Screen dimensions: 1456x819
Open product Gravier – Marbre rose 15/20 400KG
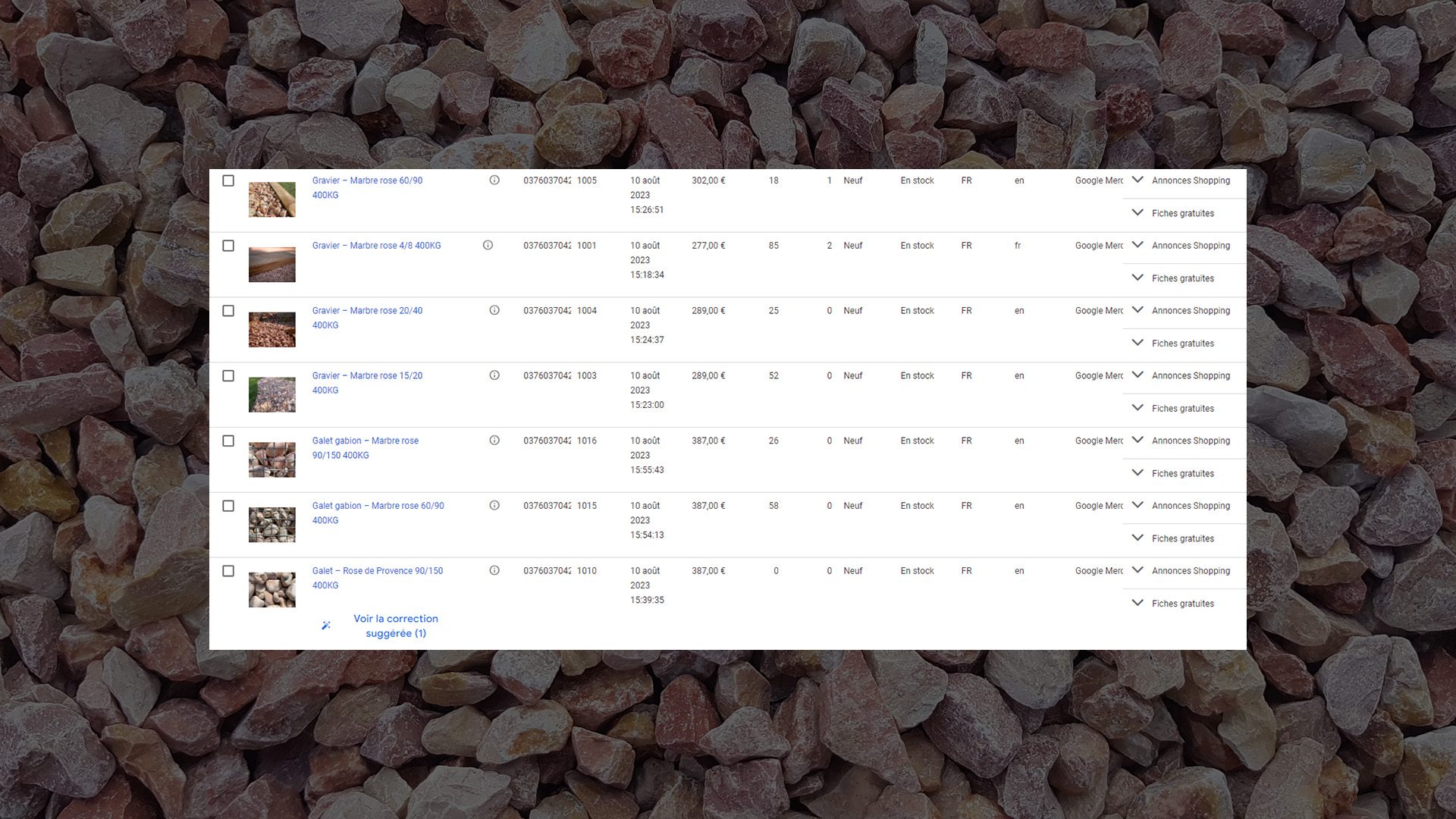tap(367, 383)
